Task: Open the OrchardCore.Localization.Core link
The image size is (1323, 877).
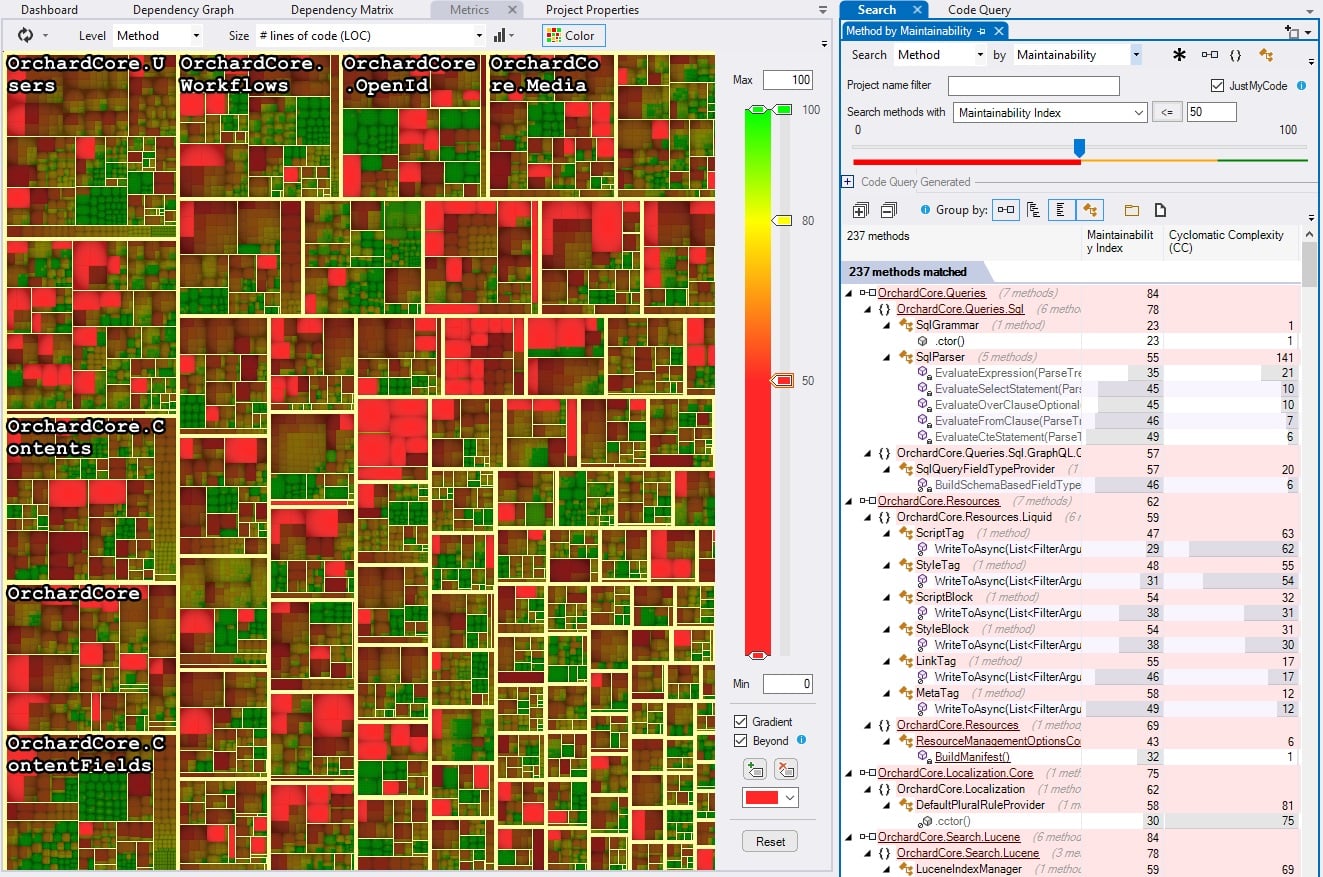Action: pos(955,773)
